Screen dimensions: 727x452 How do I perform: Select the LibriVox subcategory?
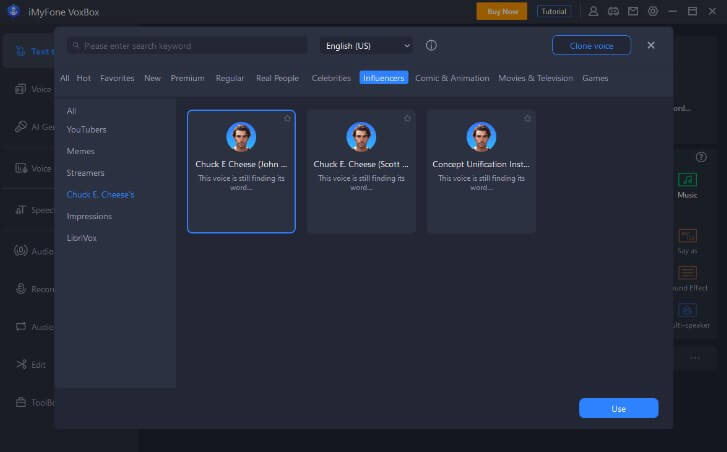82,238
